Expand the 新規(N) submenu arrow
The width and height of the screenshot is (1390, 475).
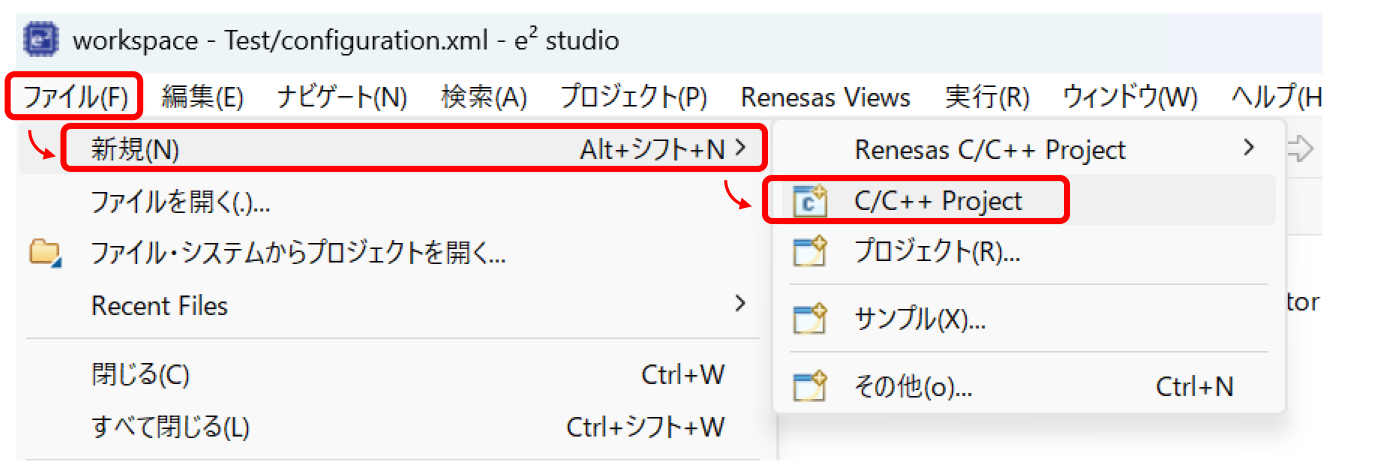(x=740, y=149)
